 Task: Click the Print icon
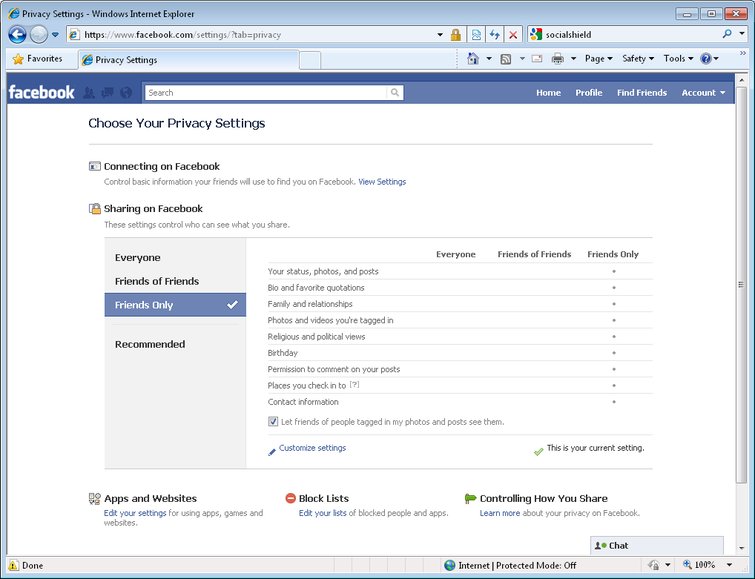(558, 59)
